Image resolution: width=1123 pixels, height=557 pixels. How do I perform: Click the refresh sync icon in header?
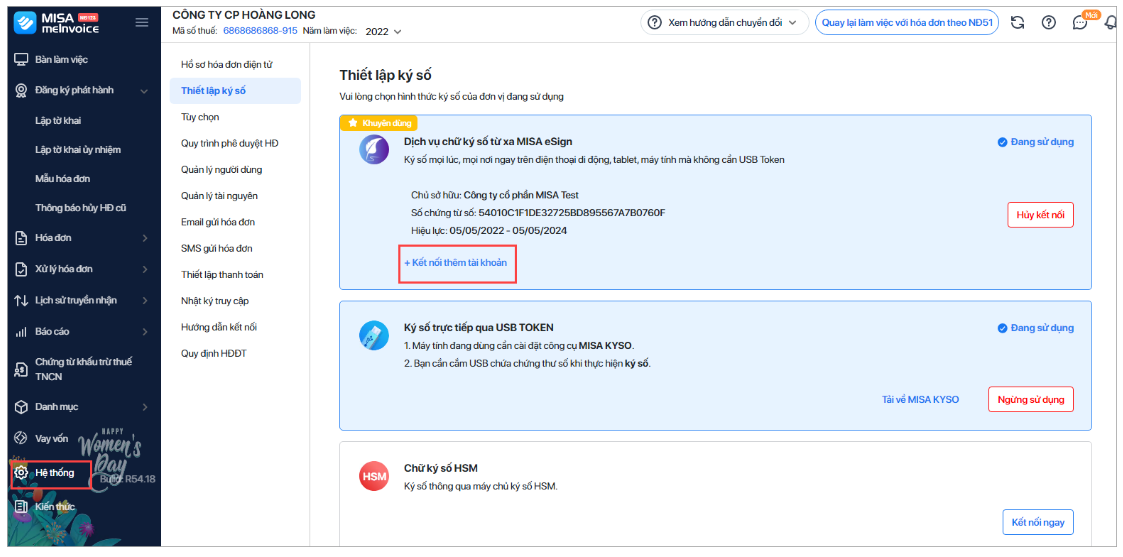tap(1017, 22)
